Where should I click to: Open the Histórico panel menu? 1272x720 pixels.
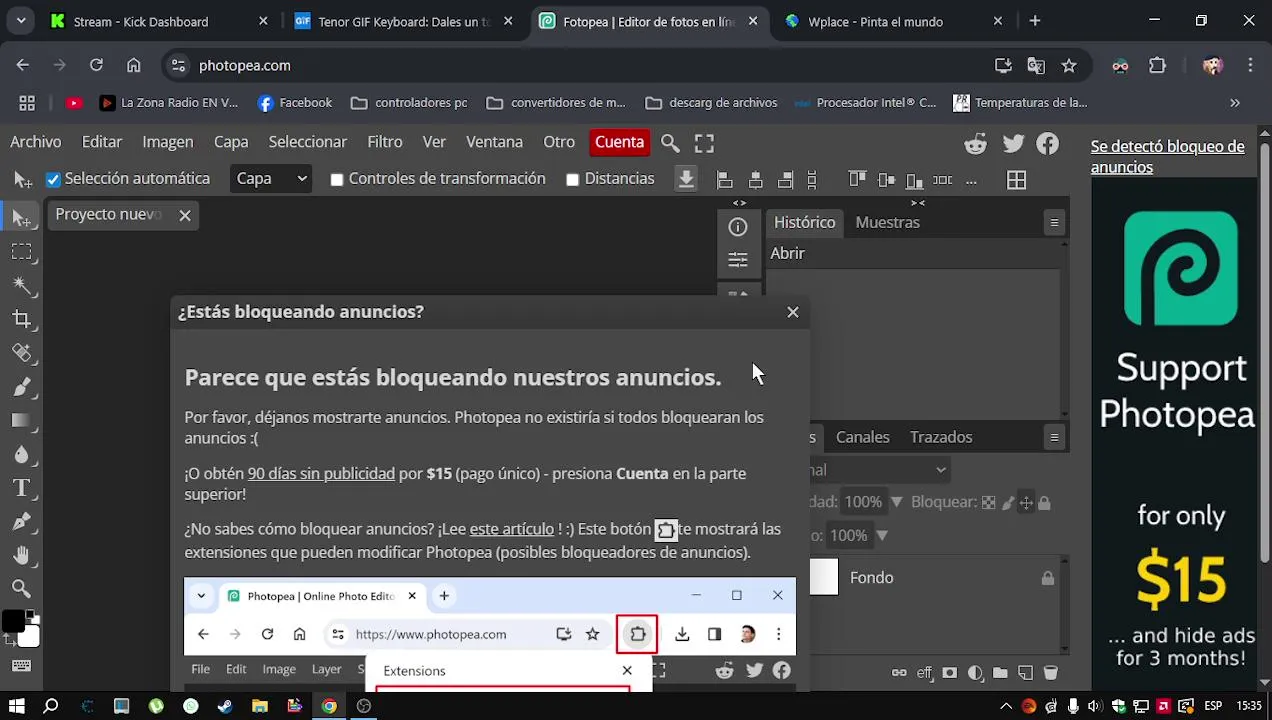click(x=1054, y=223)
